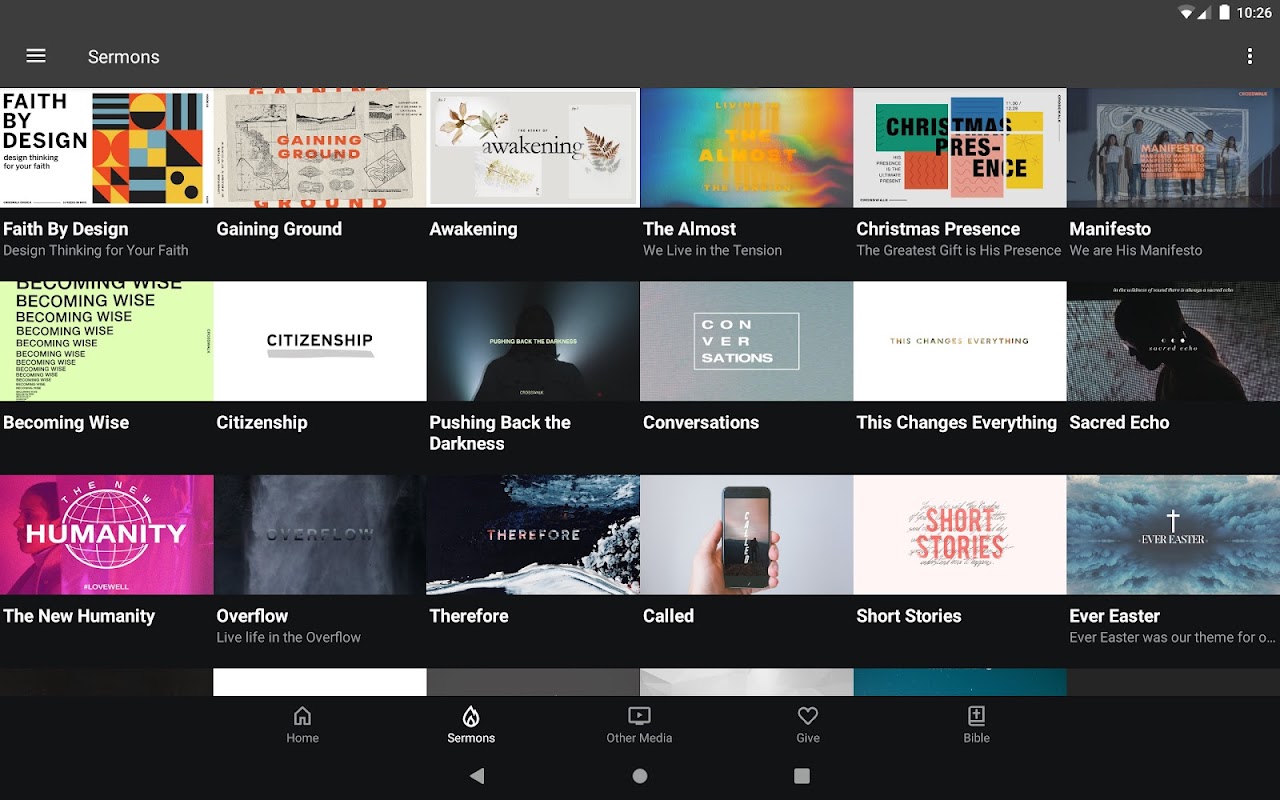Screen dimensions: 1280x800
Task: Tap "Live life in the Overflow" subtitle
Action: [x=289, y=638]
